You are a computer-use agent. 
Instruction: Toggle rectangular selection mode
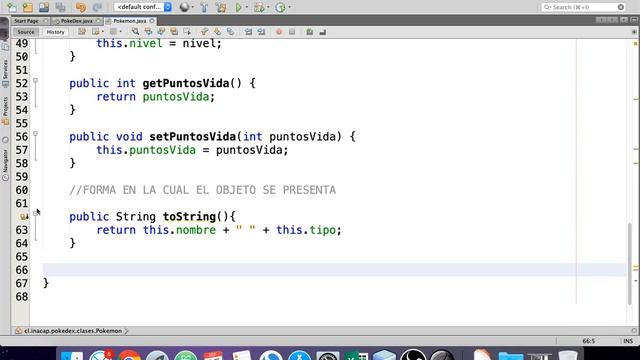click(187, 32)
